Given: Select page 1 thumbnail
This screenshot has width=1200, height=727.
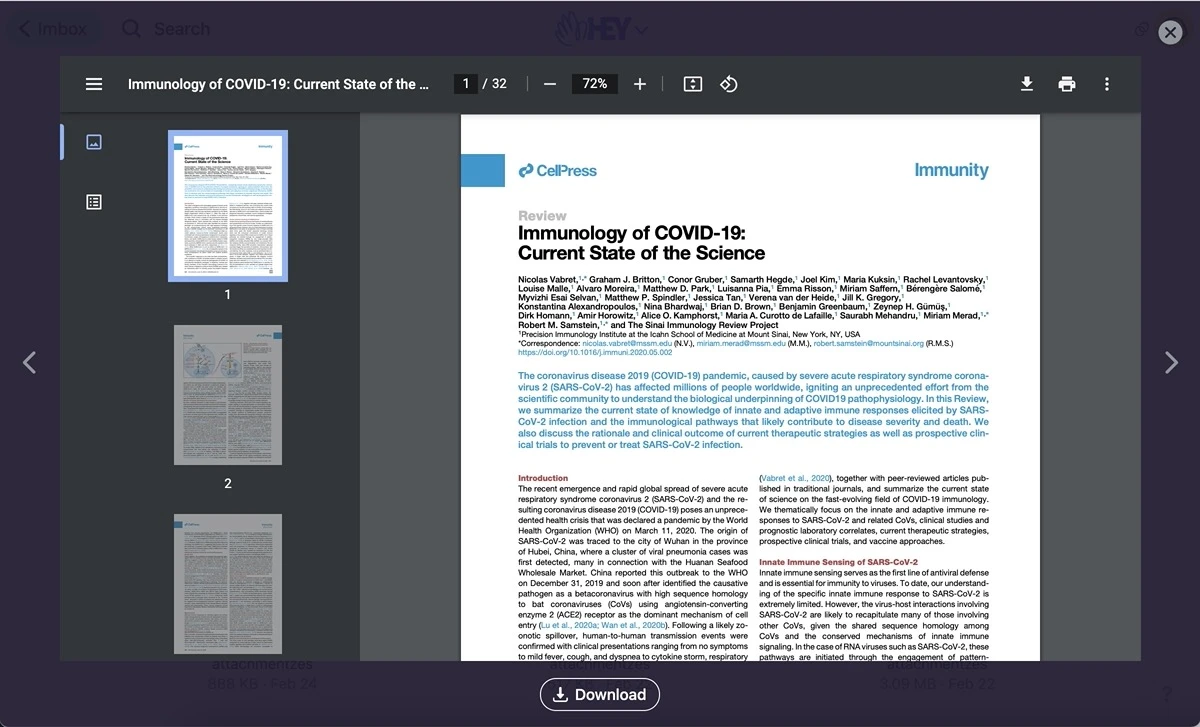Looking at the screenshot, I should coord(228,206).
